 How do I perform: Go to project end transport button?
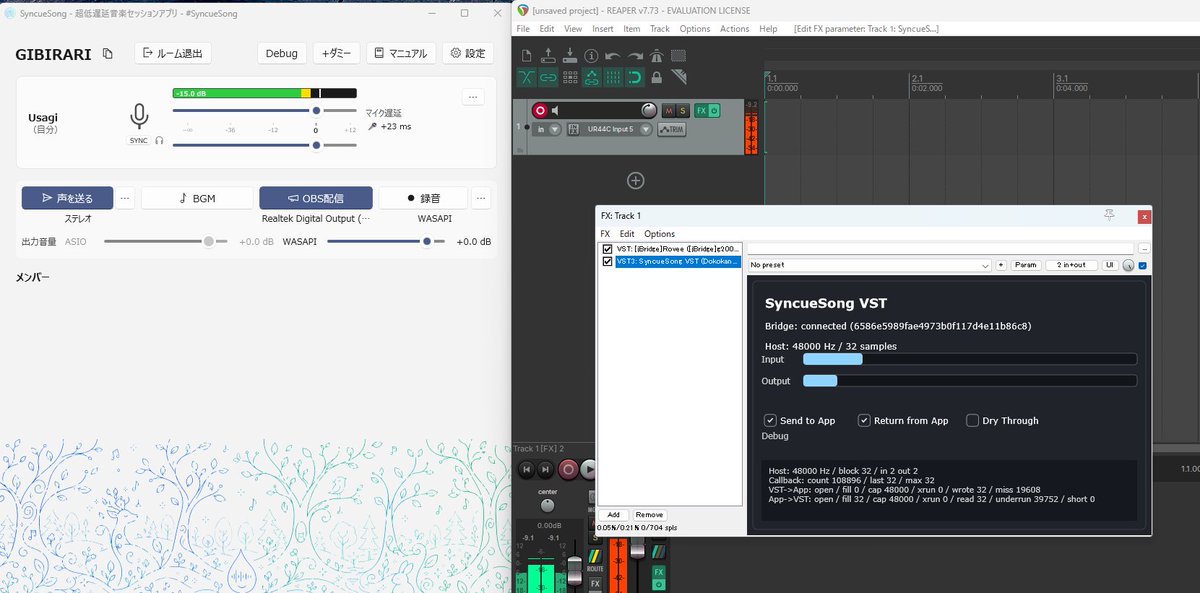coord(545,468)
